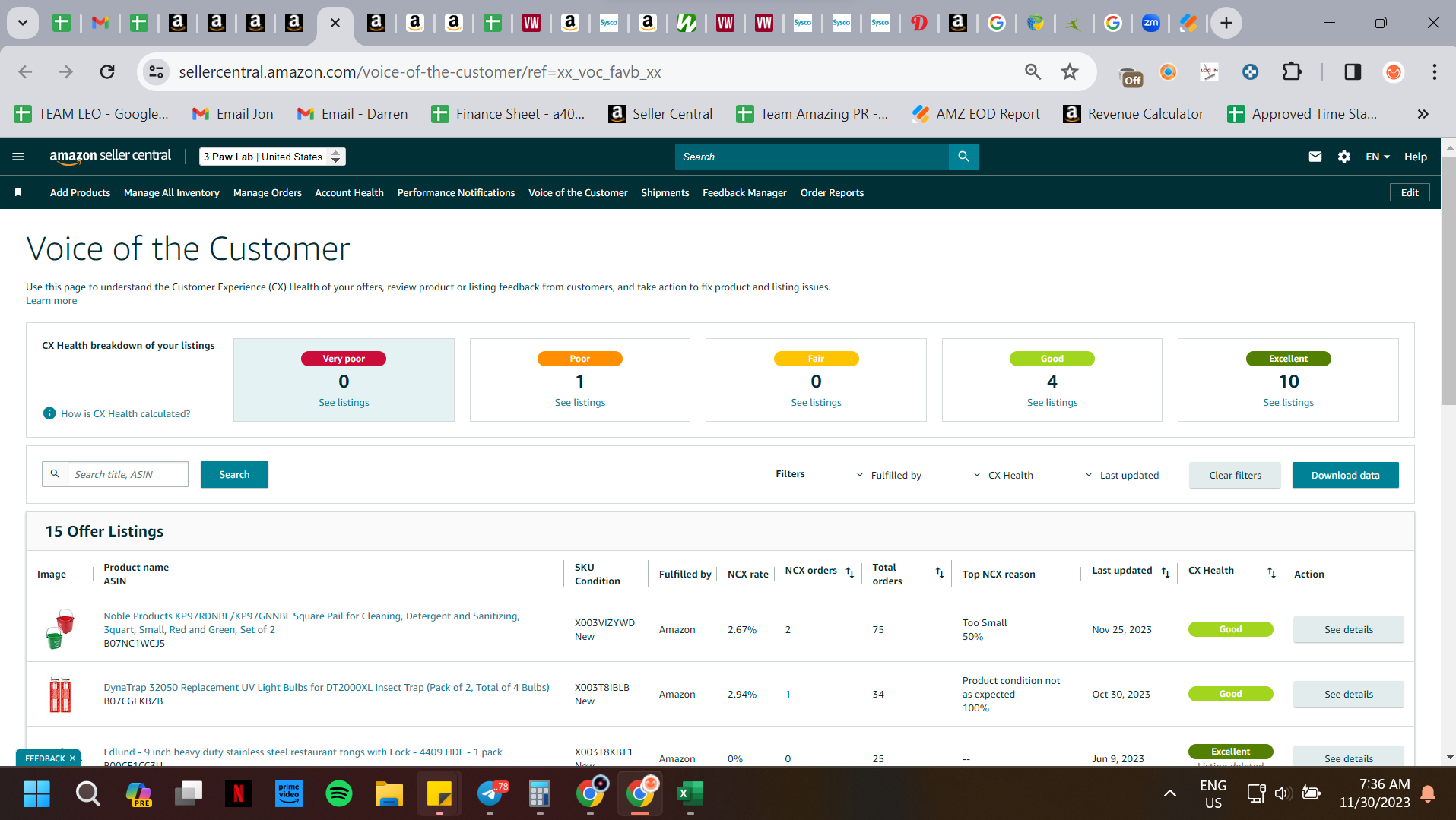The height and width of the screenshot is (820, 1456).
Task: Click the Edit button in navigation bar
Action: click(x=1410, y=192)
